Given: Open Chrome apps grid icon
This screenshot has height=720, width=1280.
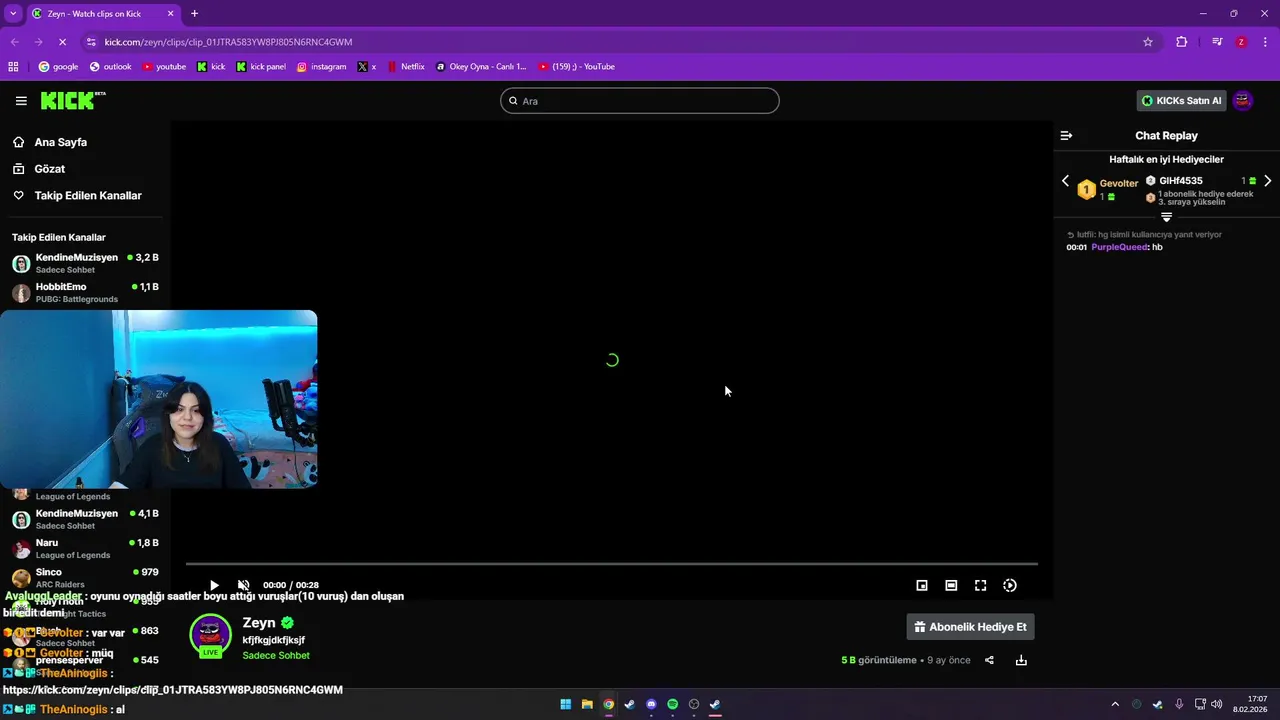Looking at the screenshot, I should click(13, 67).
